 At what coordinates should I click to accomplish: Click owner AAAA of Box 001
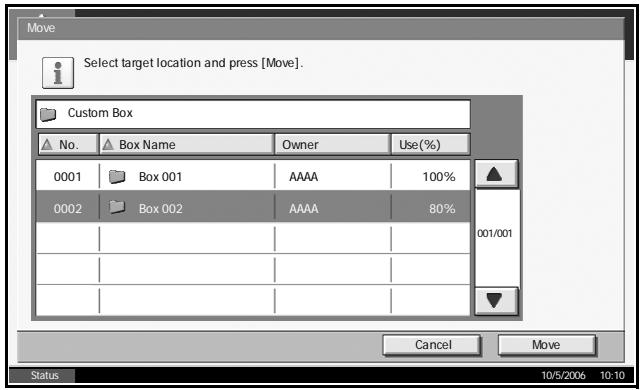click(304, 177)
